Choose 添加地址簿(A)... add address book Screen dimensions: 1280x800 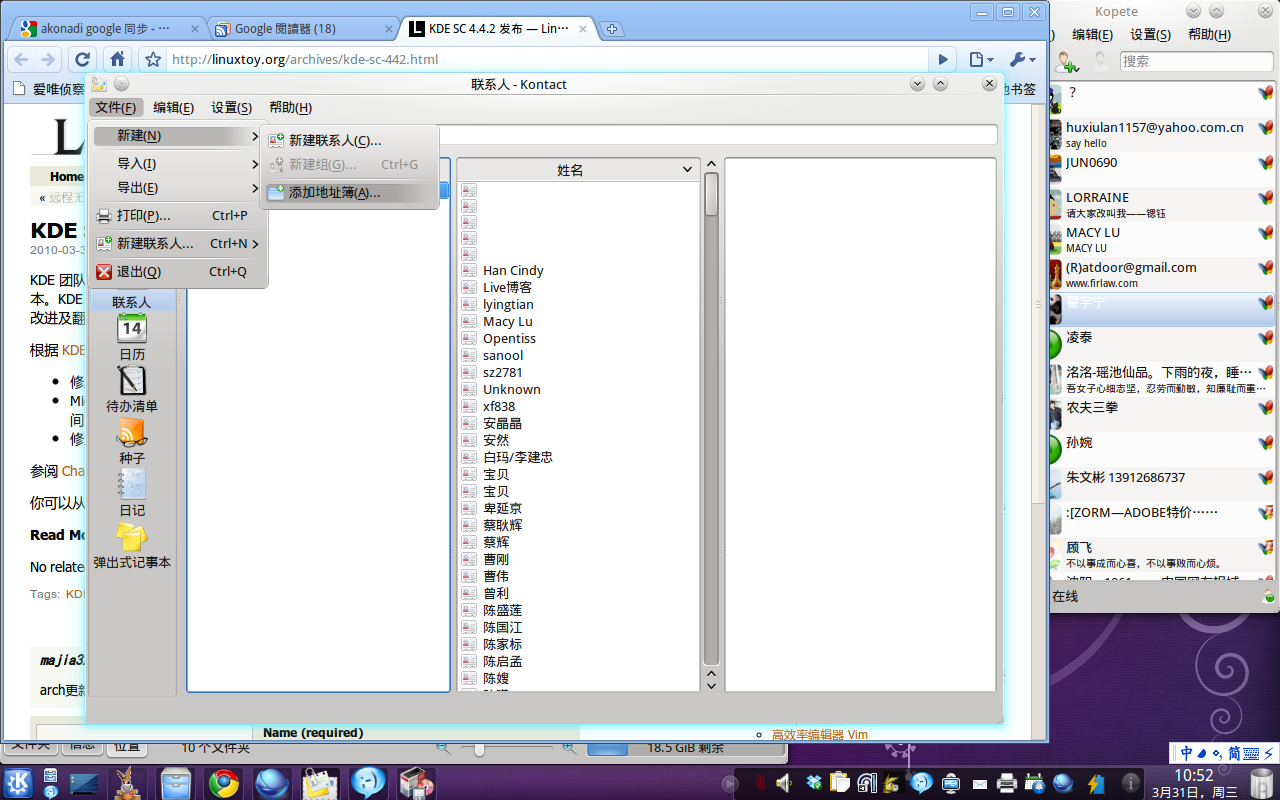(350, 193)
